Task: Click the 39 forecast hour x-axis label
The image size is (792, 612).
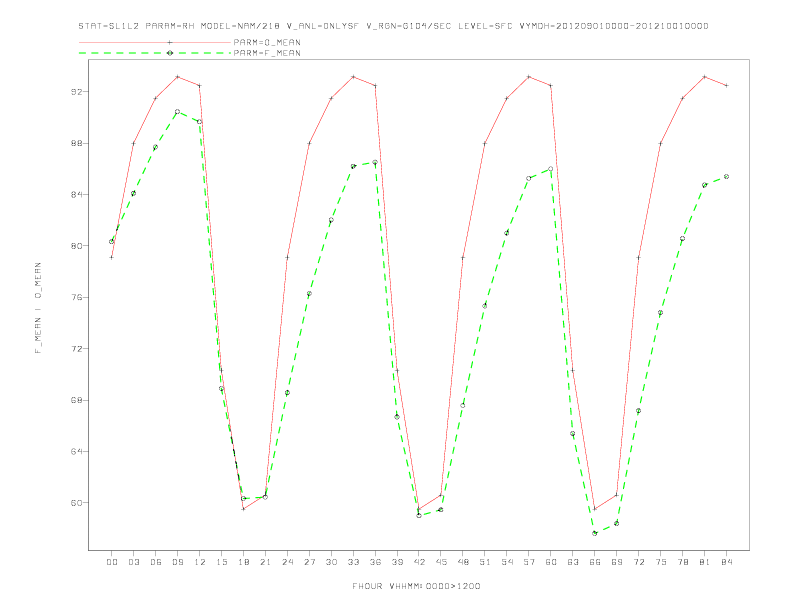Action: [x=397, y=562]
